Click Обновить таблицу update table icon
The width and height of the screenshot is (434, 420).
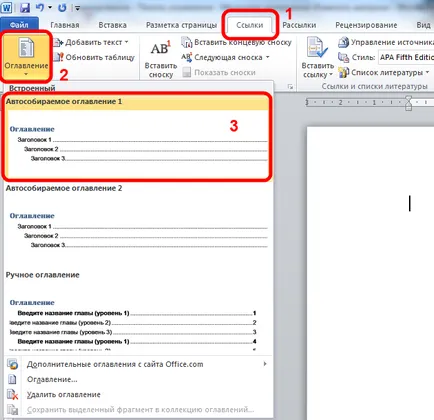click(59, 57)
